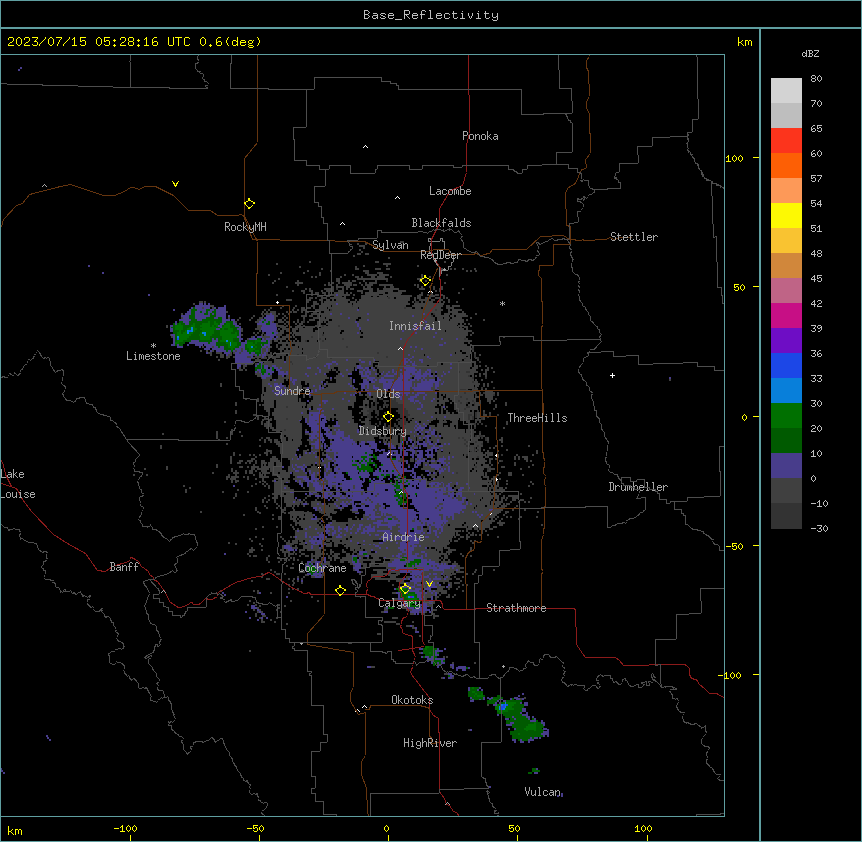The image size is (862, 842).
Task: Pick the bright yellow 51-54 dBZ swatch
Action: click(x=786, y=215)
